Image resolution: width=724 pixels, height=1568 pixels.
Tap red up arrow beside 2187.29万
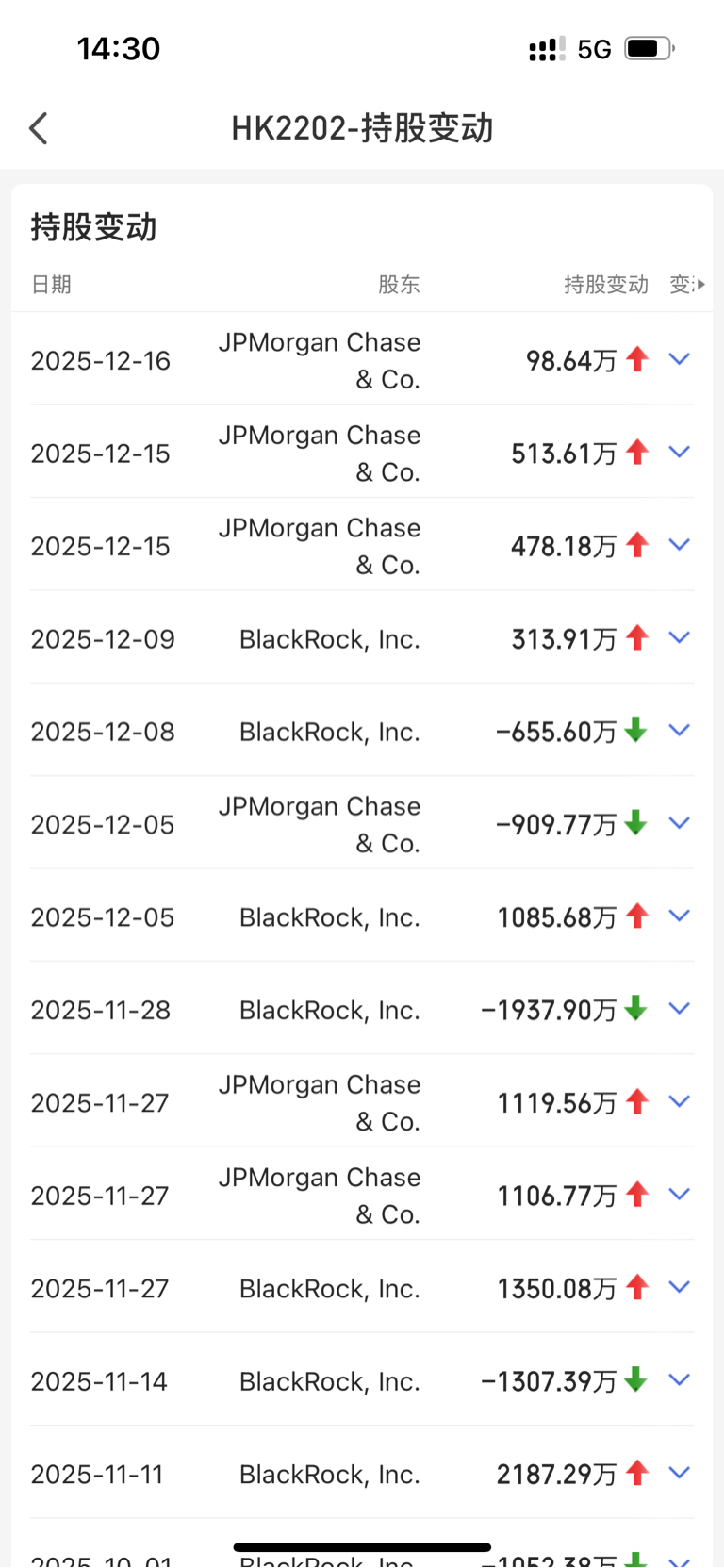(x=637, y=1473)
